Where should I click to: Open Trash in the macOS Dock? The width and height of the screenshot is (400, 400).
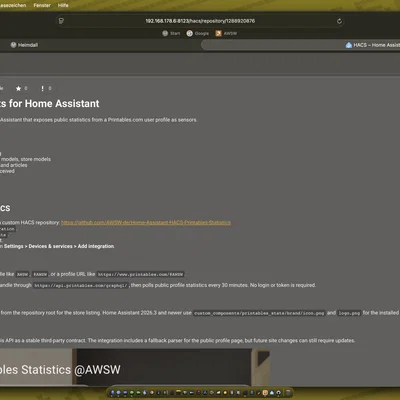[288, 392]
